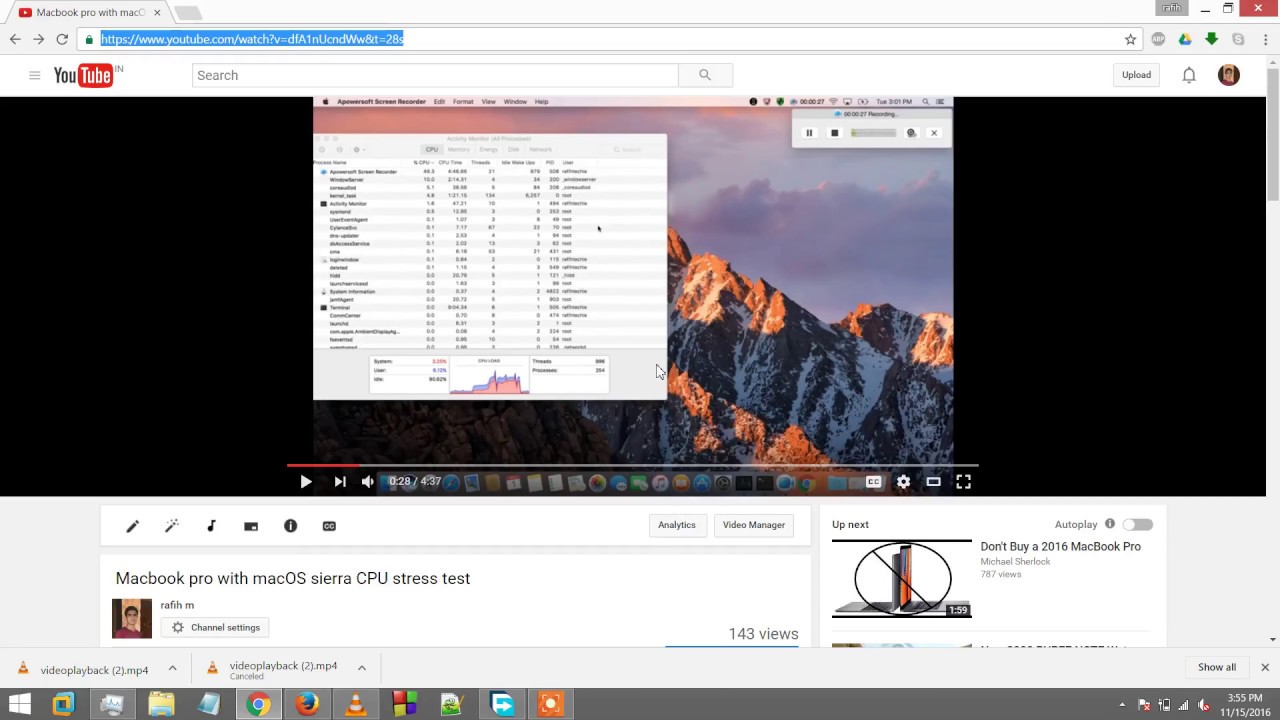The height and width of the screenshot is (720, 1280).
Task: Open rafih m channel link
Action: [x=177, y=605]
